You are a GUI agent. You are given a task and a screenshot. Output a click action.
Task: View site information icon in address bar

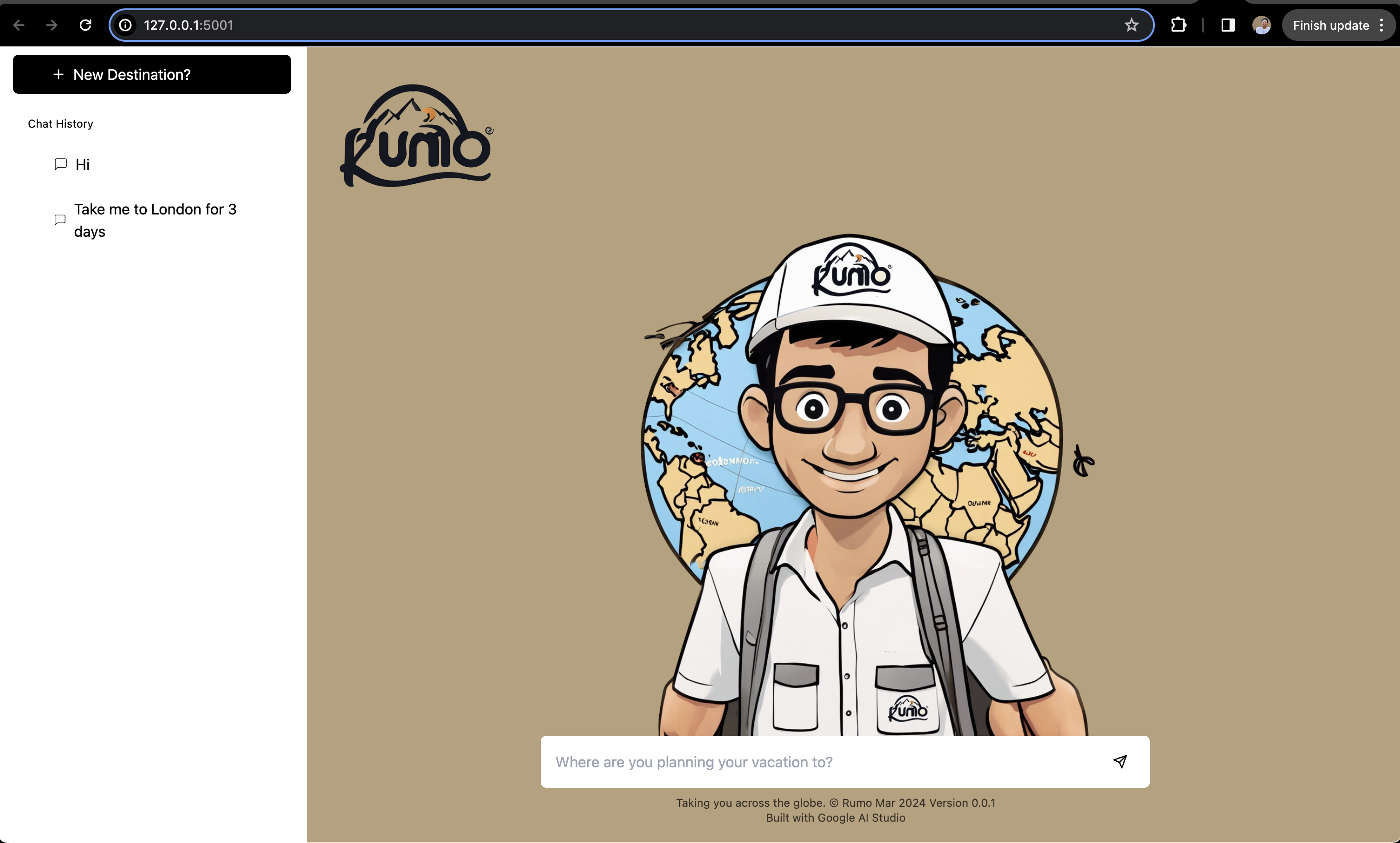(125, 25)
